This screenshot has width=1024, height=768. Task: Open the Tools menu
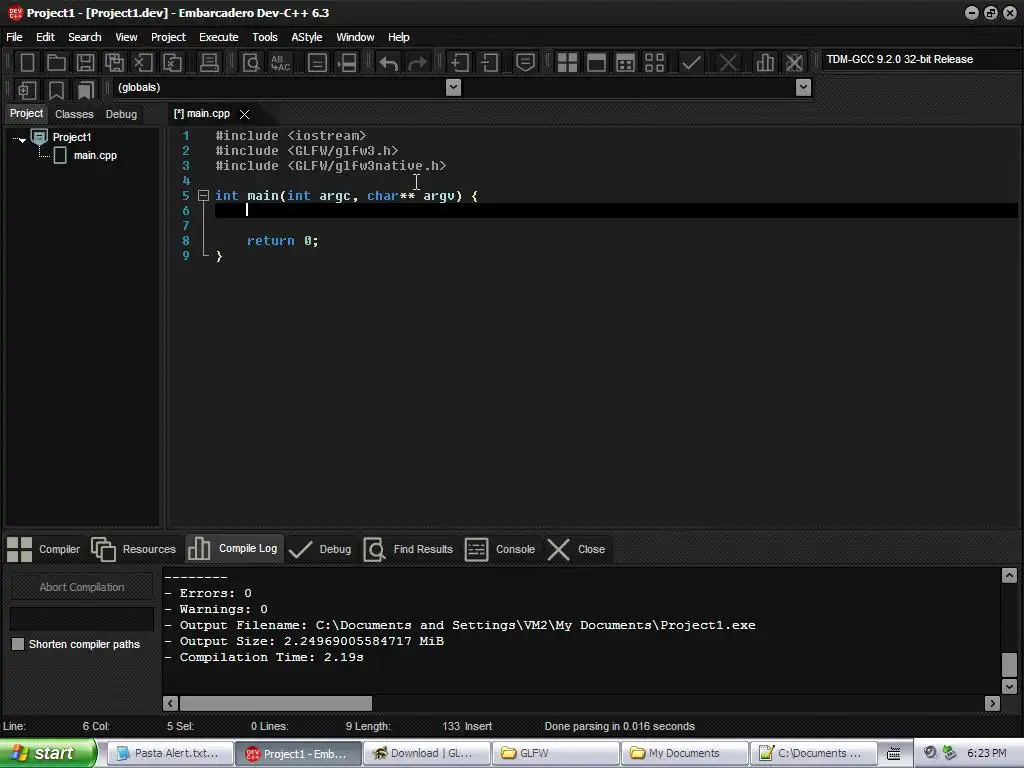click(265, 37)
